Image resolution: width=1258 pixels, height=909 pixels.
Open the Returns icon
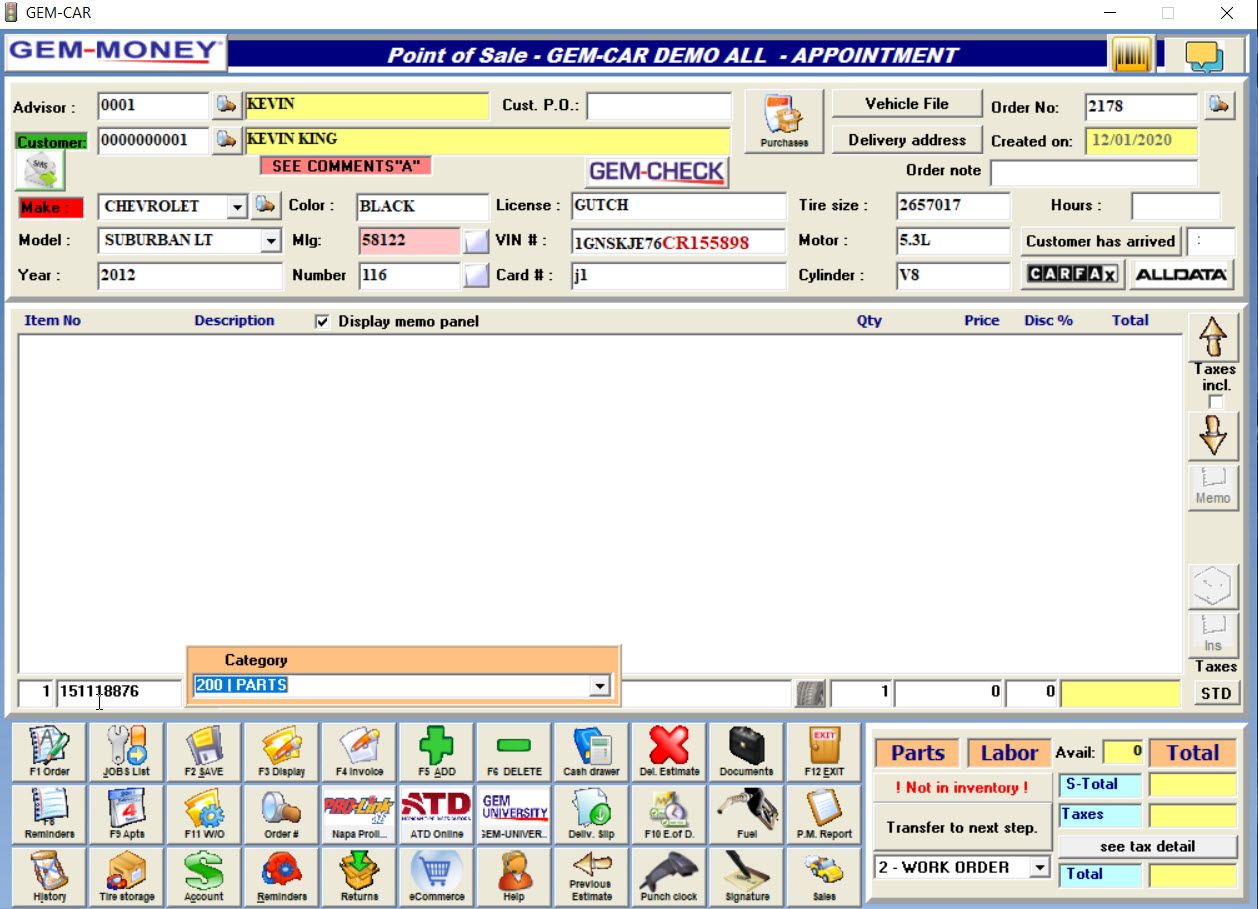(359, 876)
